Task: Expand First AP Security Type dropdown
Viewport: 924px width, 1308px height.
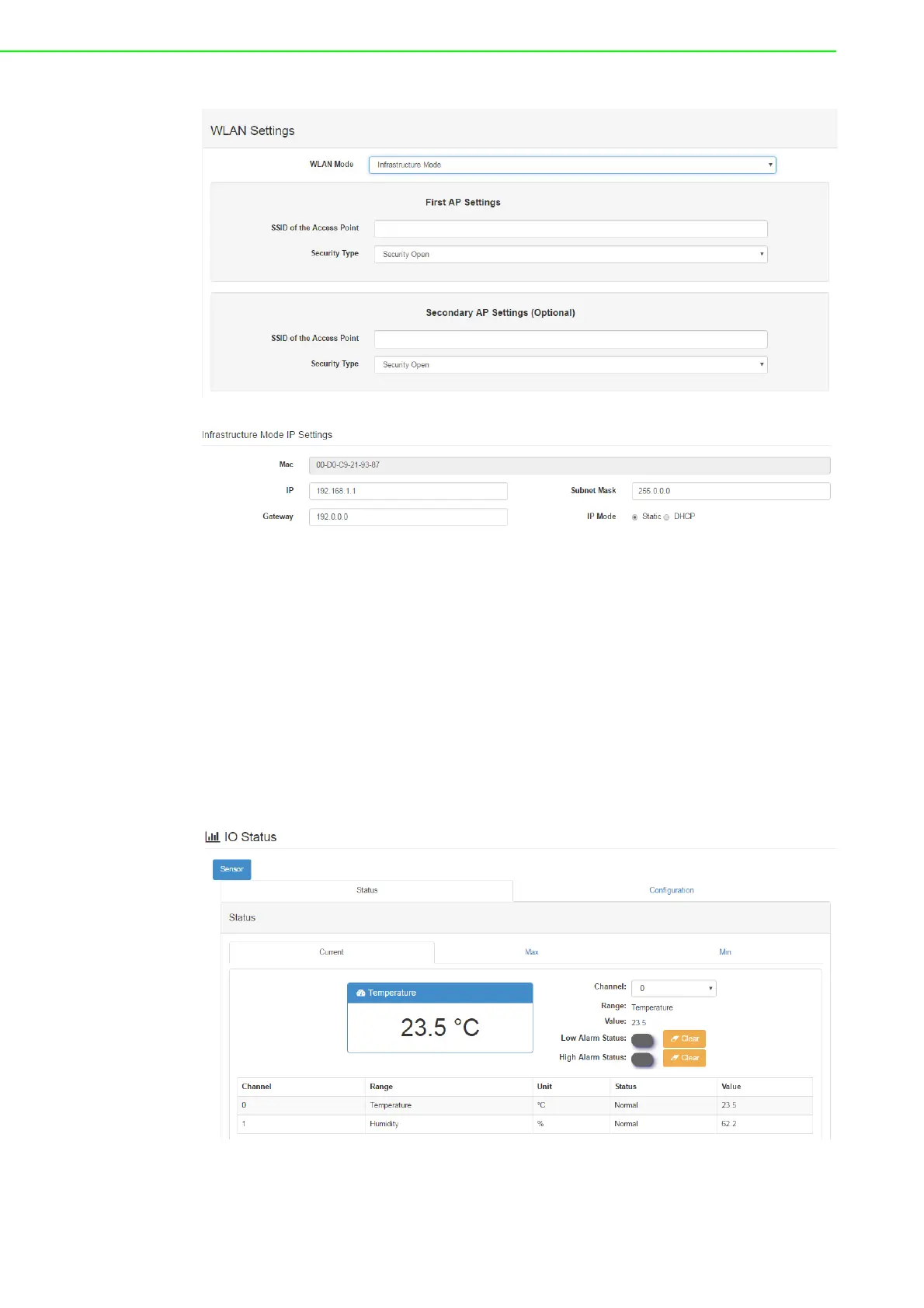Action: pyautogui.click(x=570, y=255)
